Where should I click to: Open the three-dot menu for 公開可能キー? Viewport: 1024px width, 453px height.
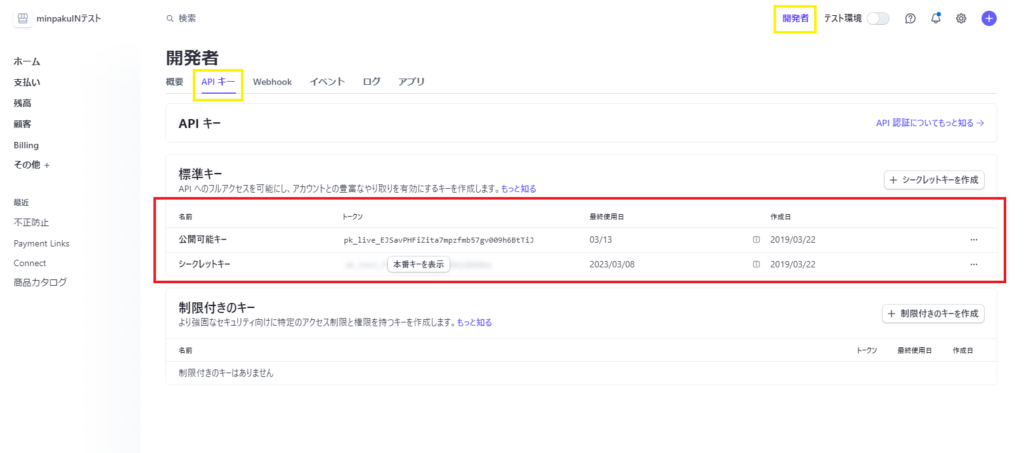coord(973,240)
